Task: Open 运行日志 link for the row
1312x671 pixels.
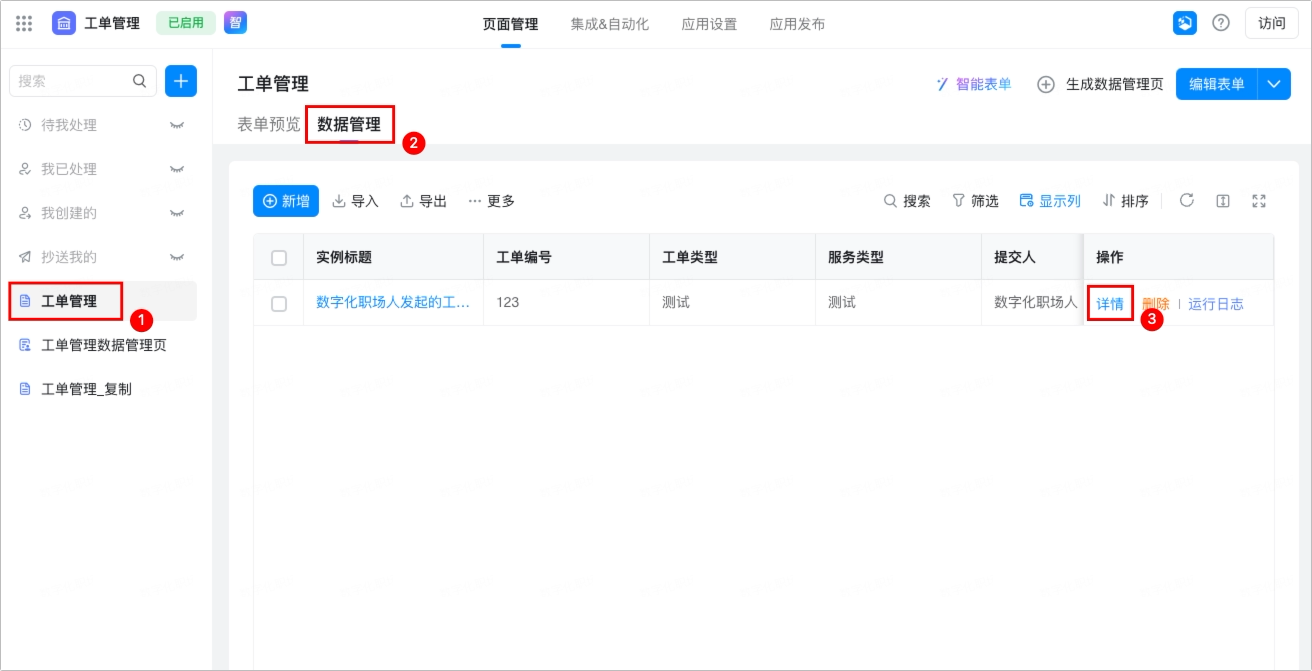Action: click(1216, 303)
